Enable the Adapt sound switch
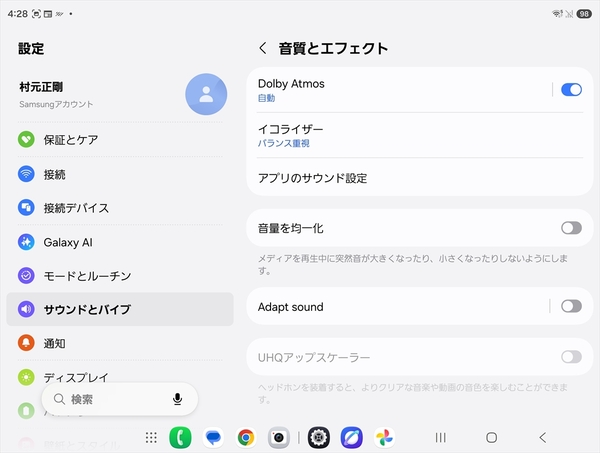 [x=571, y=306]
